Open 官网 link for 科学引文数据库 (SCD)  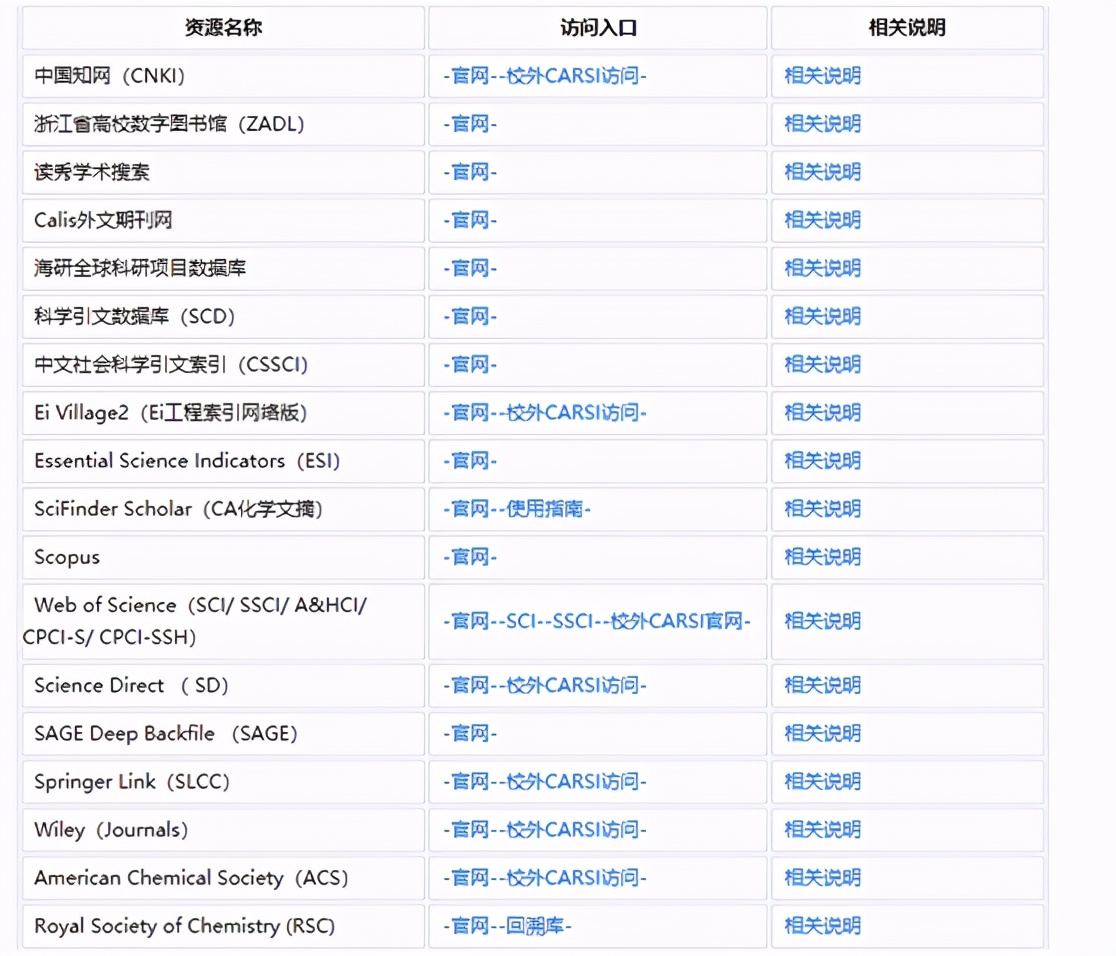click(x=470, y=316)
